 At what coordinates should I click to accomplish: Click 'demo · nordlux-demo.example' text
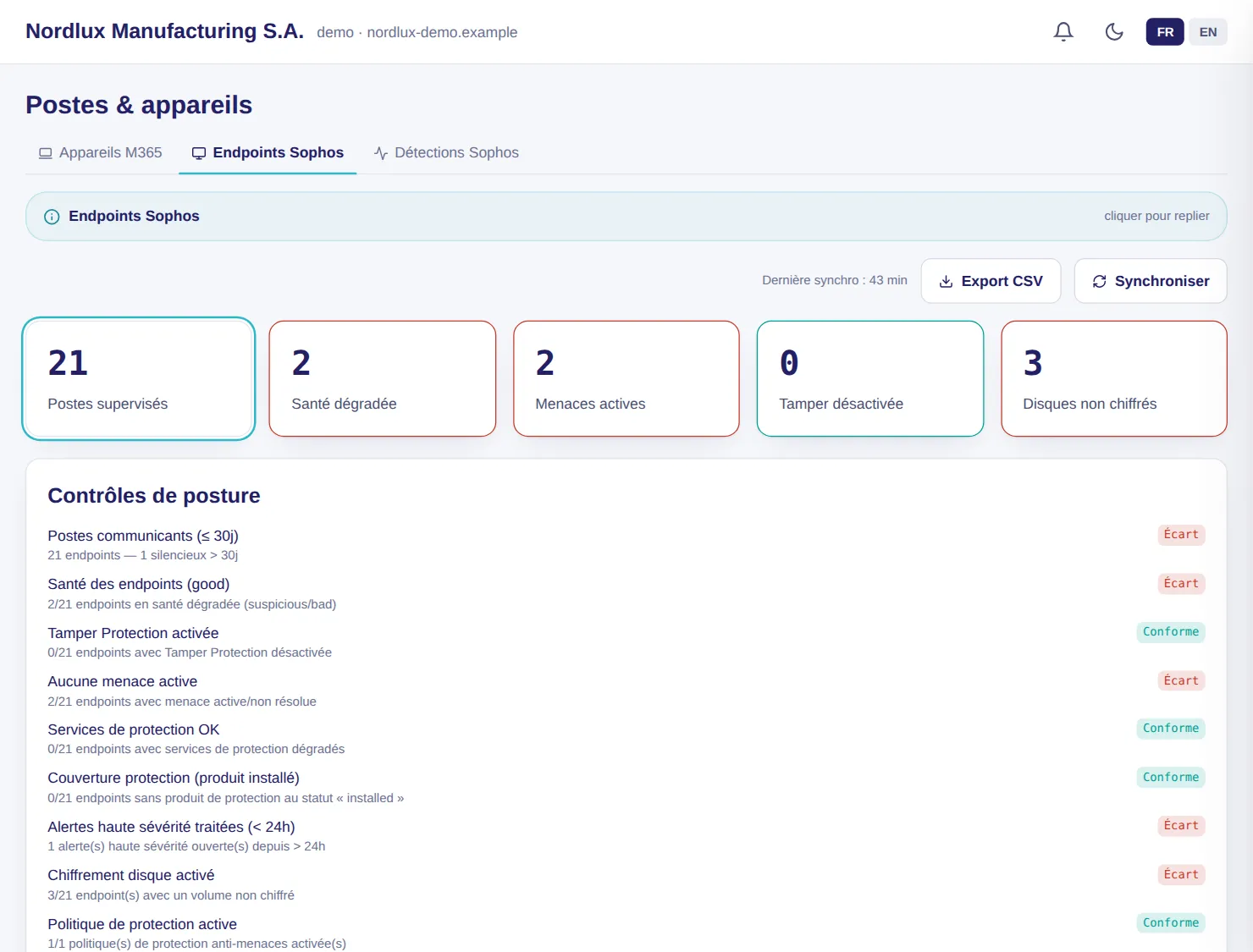tap(417, 32)
